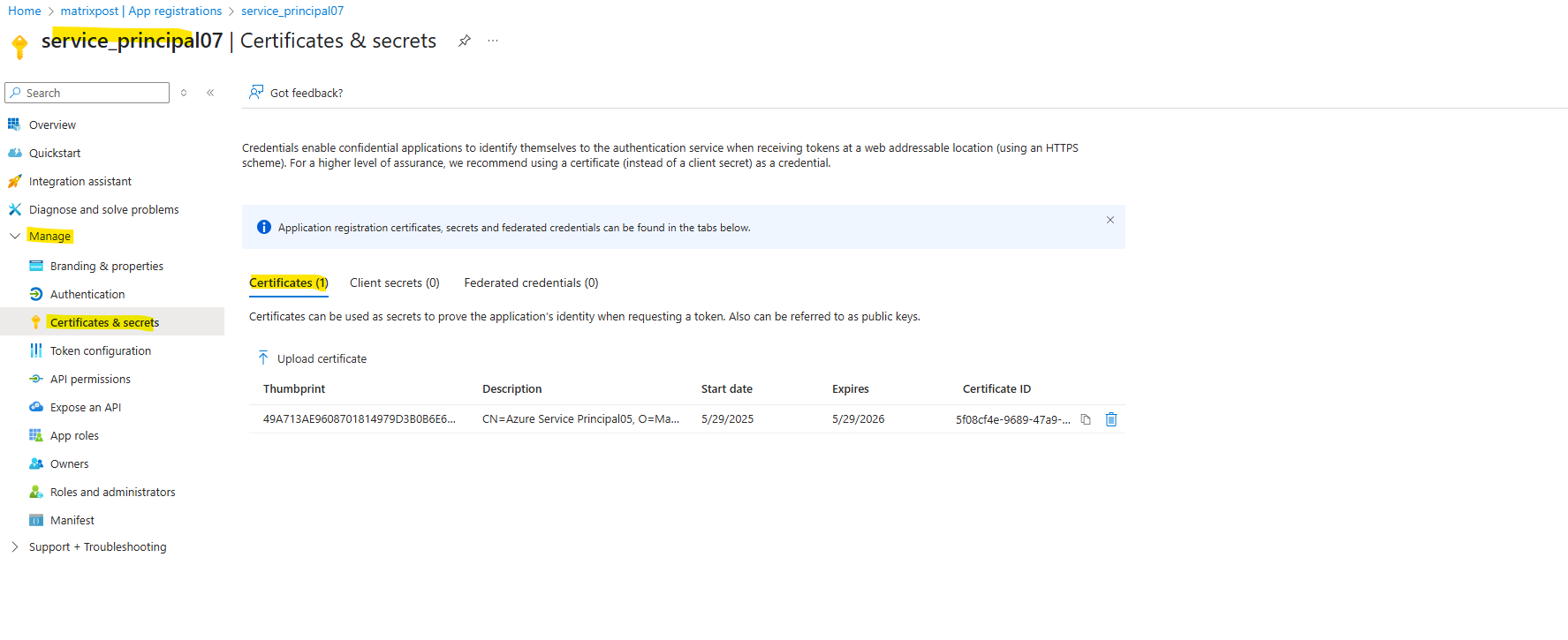Click the API permissions icon

[x=36, y=379]
